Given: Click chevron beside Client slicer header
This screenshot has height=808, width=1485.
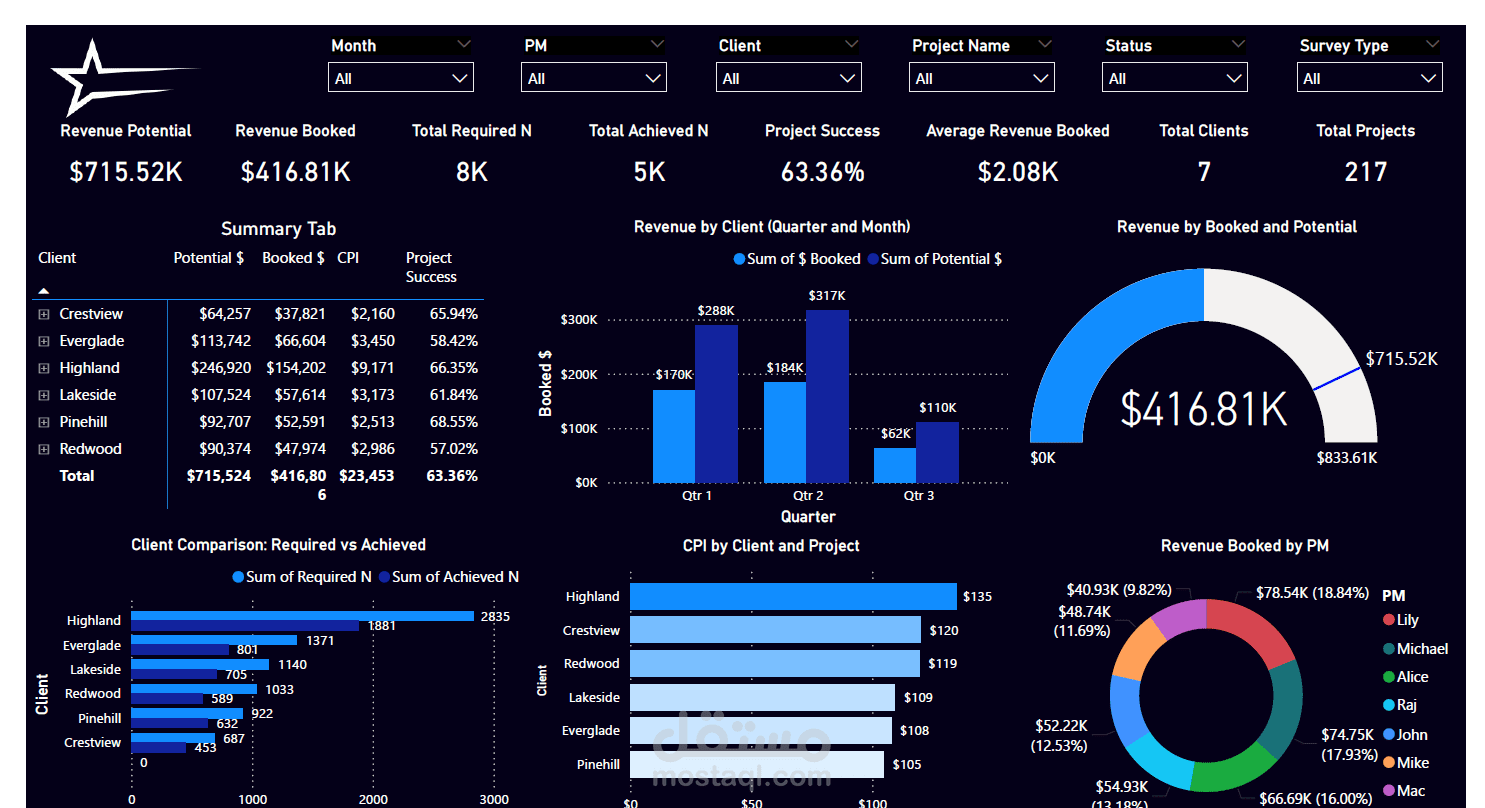Looking at the screenshot, I should 851,45.
